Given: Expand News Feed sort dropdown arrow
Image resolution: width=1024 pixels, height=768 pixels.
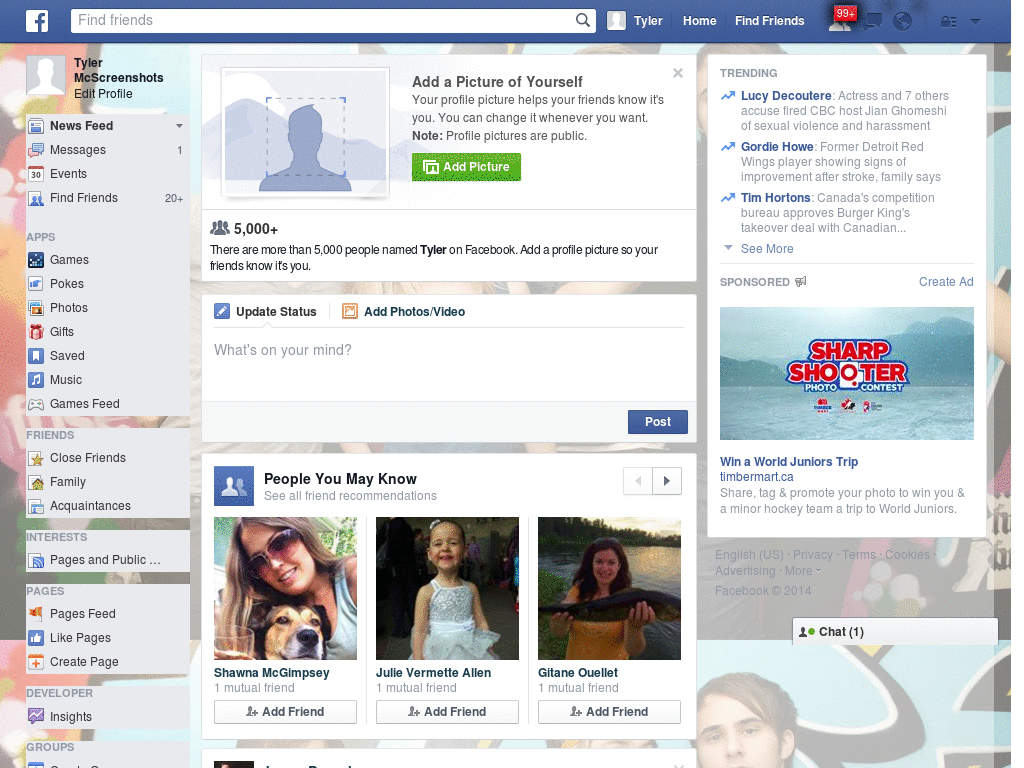Looking at the screenshot, I should pos(179,125).
